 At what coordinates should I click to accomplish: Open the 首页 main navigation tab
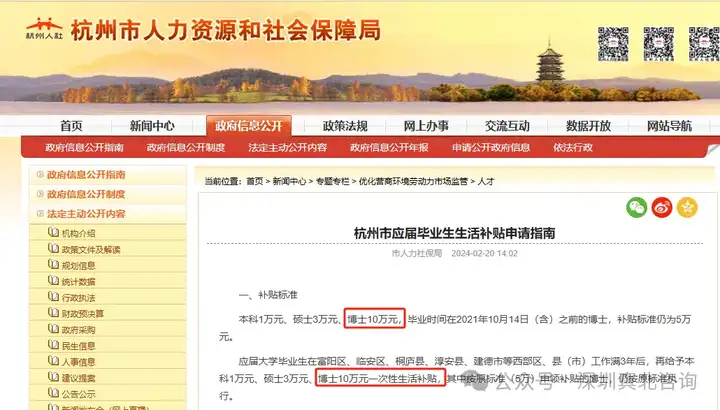[71, 126]
